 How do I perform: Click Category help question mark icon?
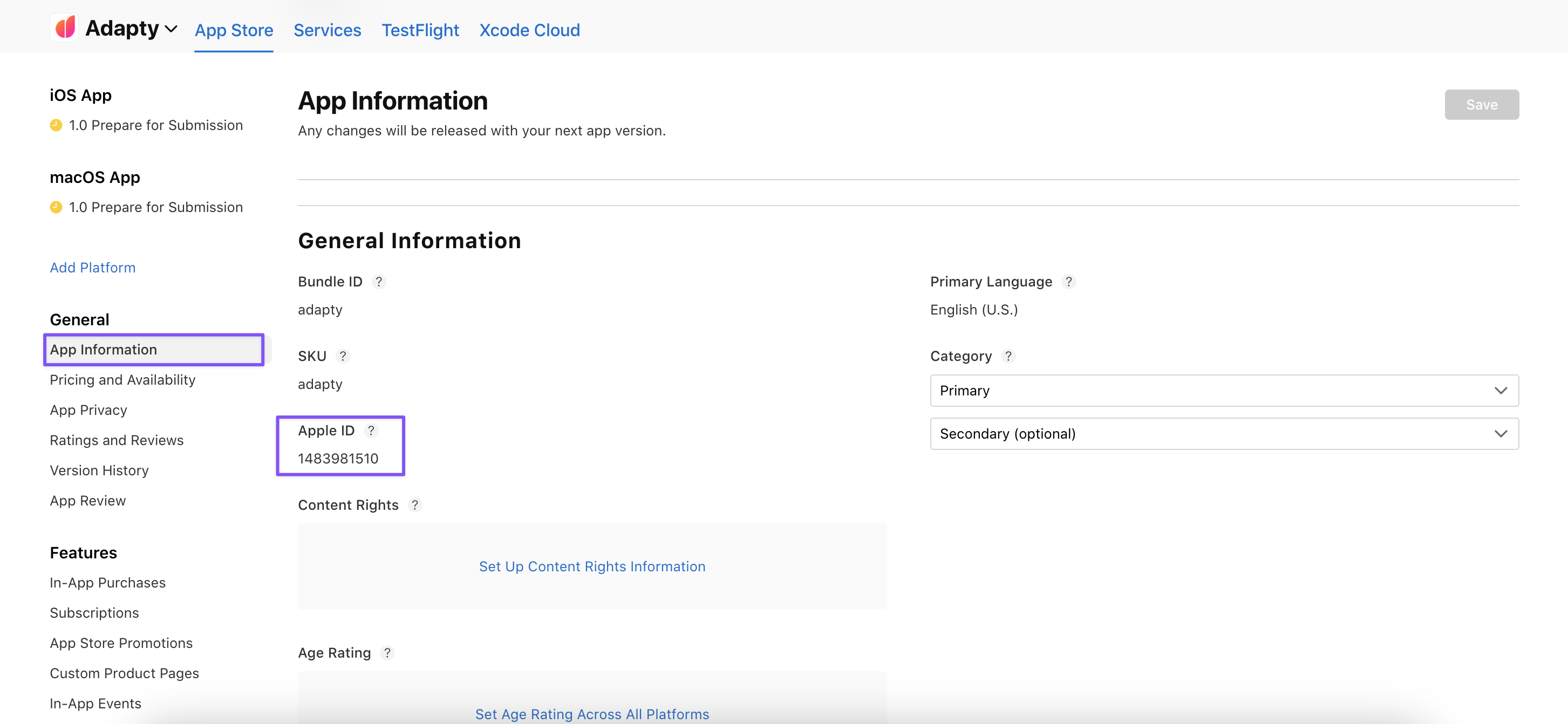[1008, 356]
